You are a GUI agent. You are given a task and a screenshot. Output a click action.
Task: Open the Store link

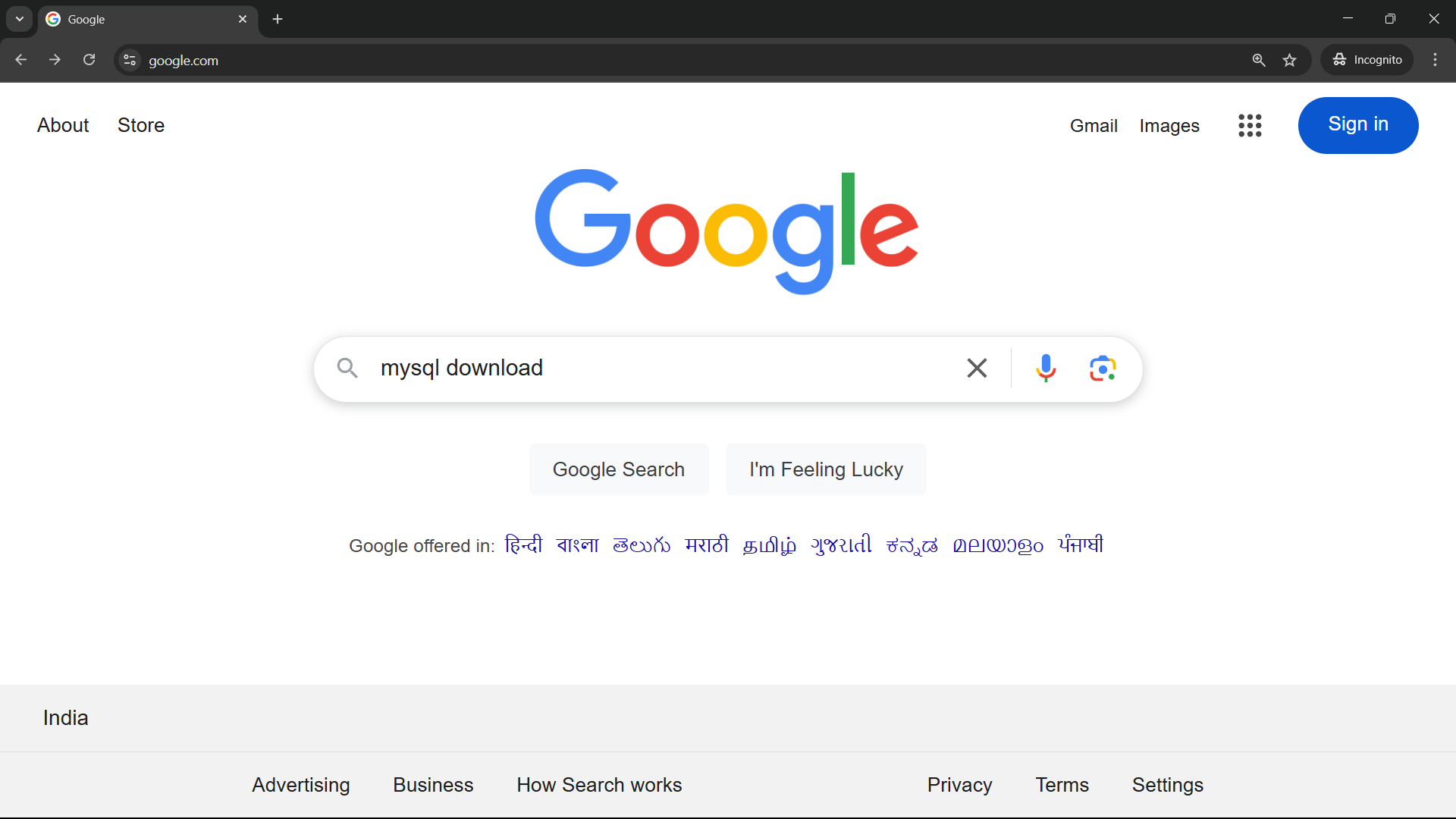[x=141, y=125]
